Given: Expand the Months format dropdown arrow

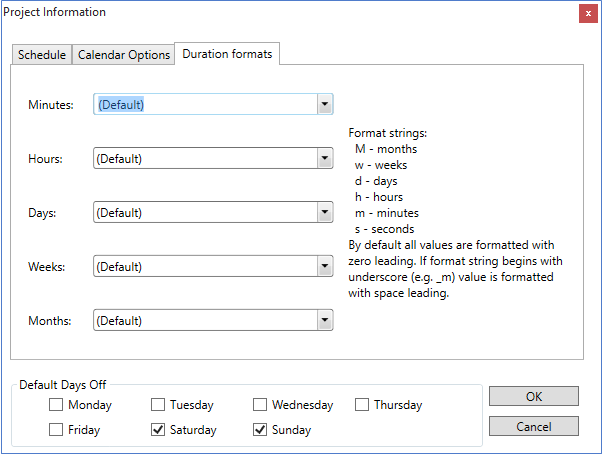Looking at the screenshot, I should click(x=324, y=321).
